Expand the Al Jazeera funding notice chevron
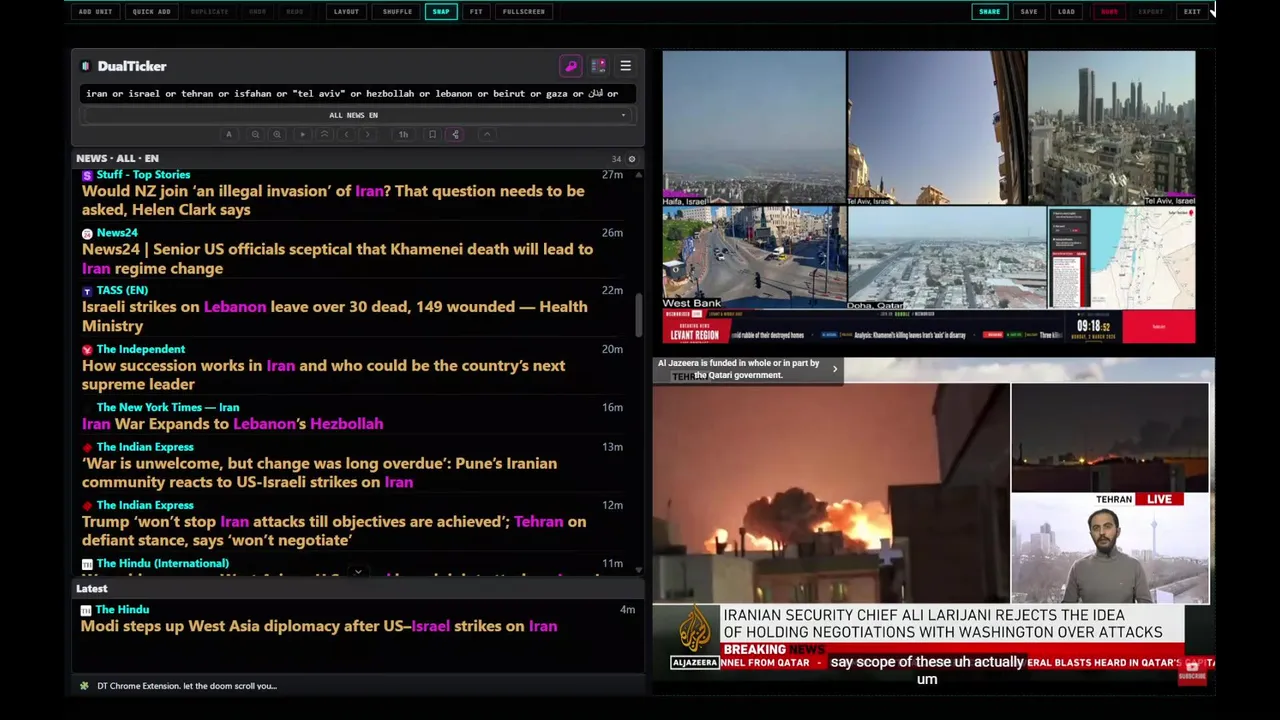Image resolution: width=1280 pixels, height=720 pixels. (835, 369)
